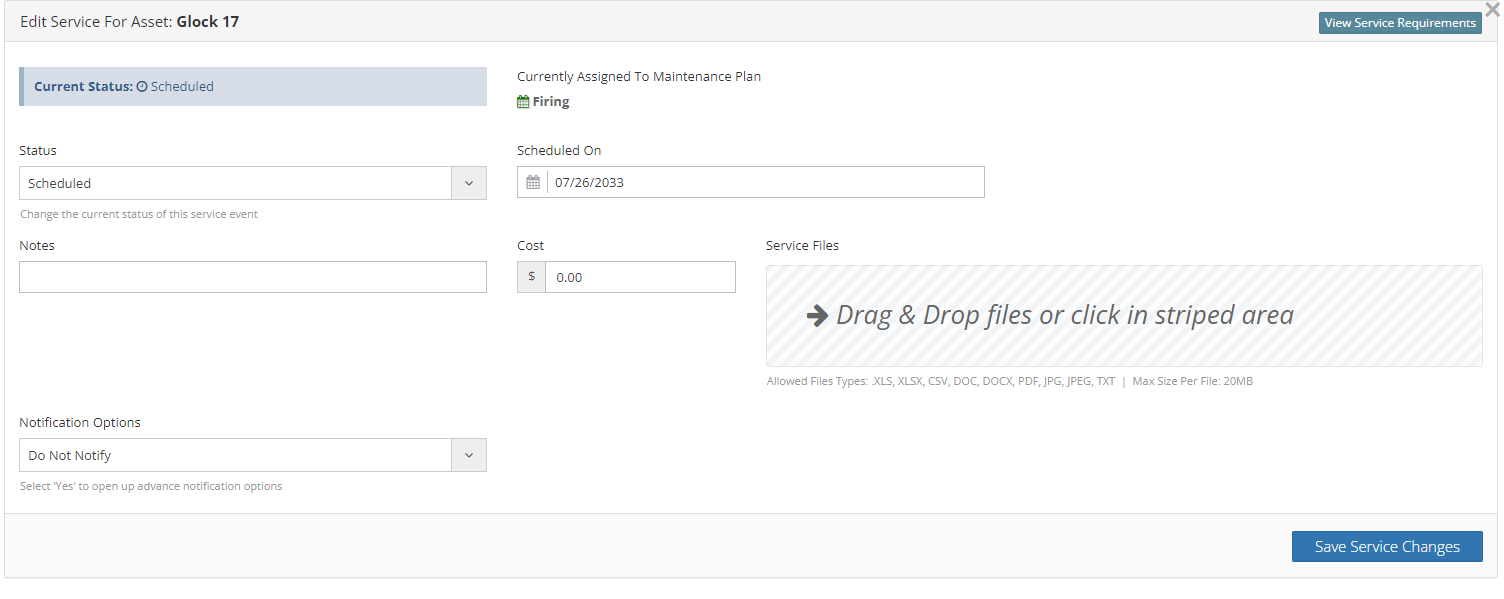Image resolution: width=1504 pixels, height=599 pixels.
Task: Click the green calendar icon beside Firing
Action: click(523, 101)
